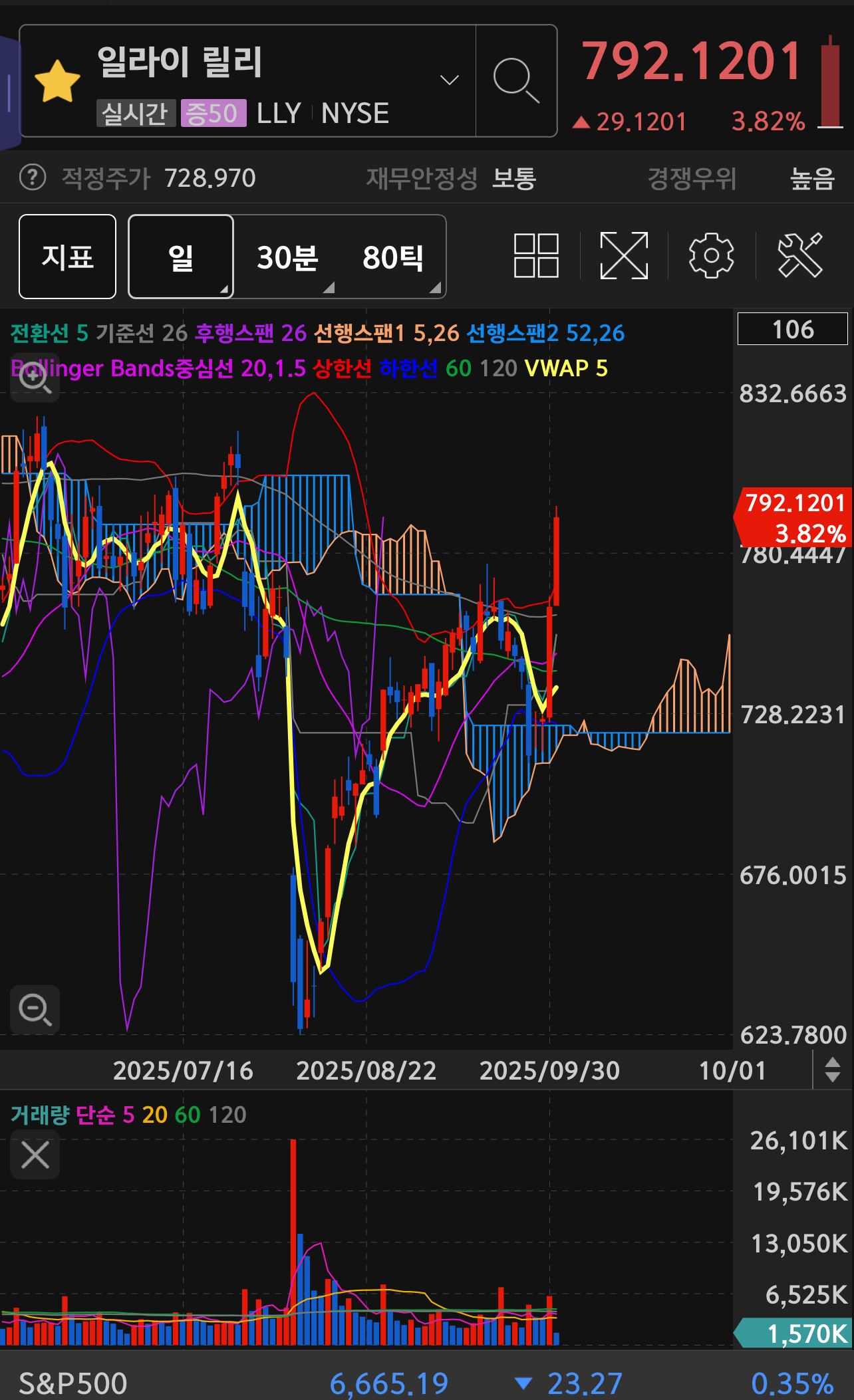Click the 6,525K volume axis label
854x1400 pixels.
pos(806,1295)
